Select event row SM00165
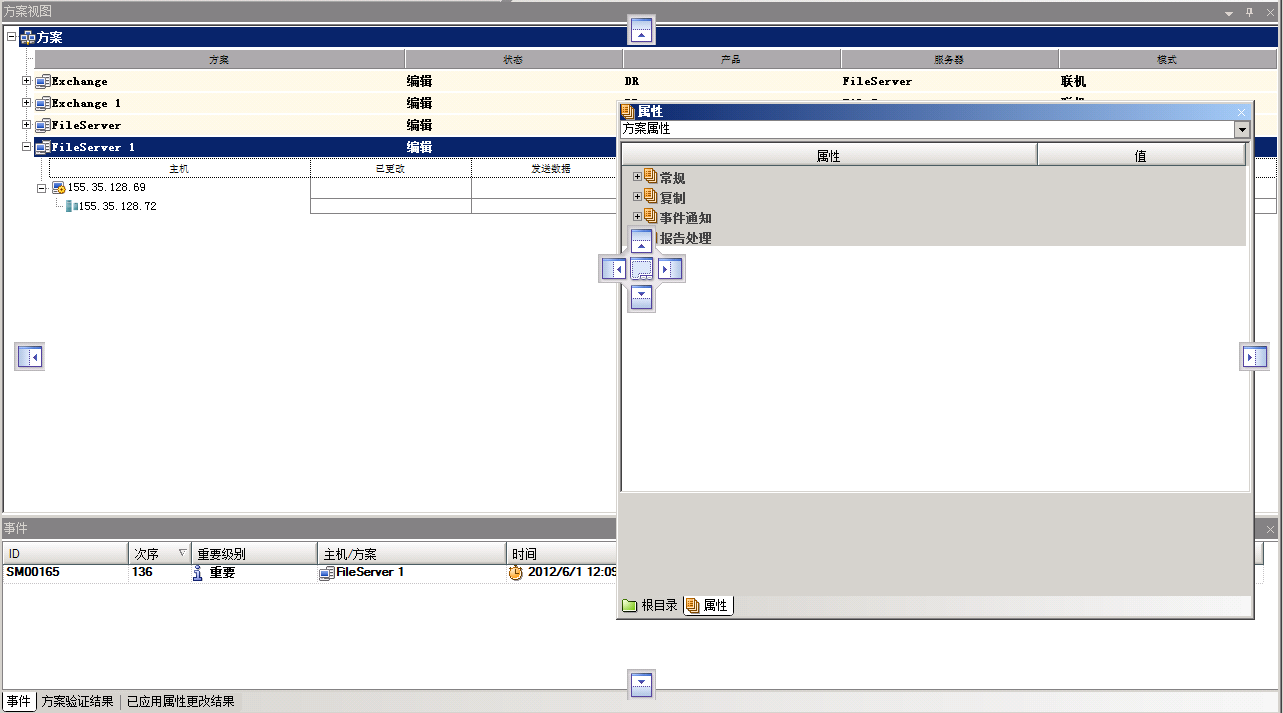This screenshot has width=1283, height=713. 33,573
